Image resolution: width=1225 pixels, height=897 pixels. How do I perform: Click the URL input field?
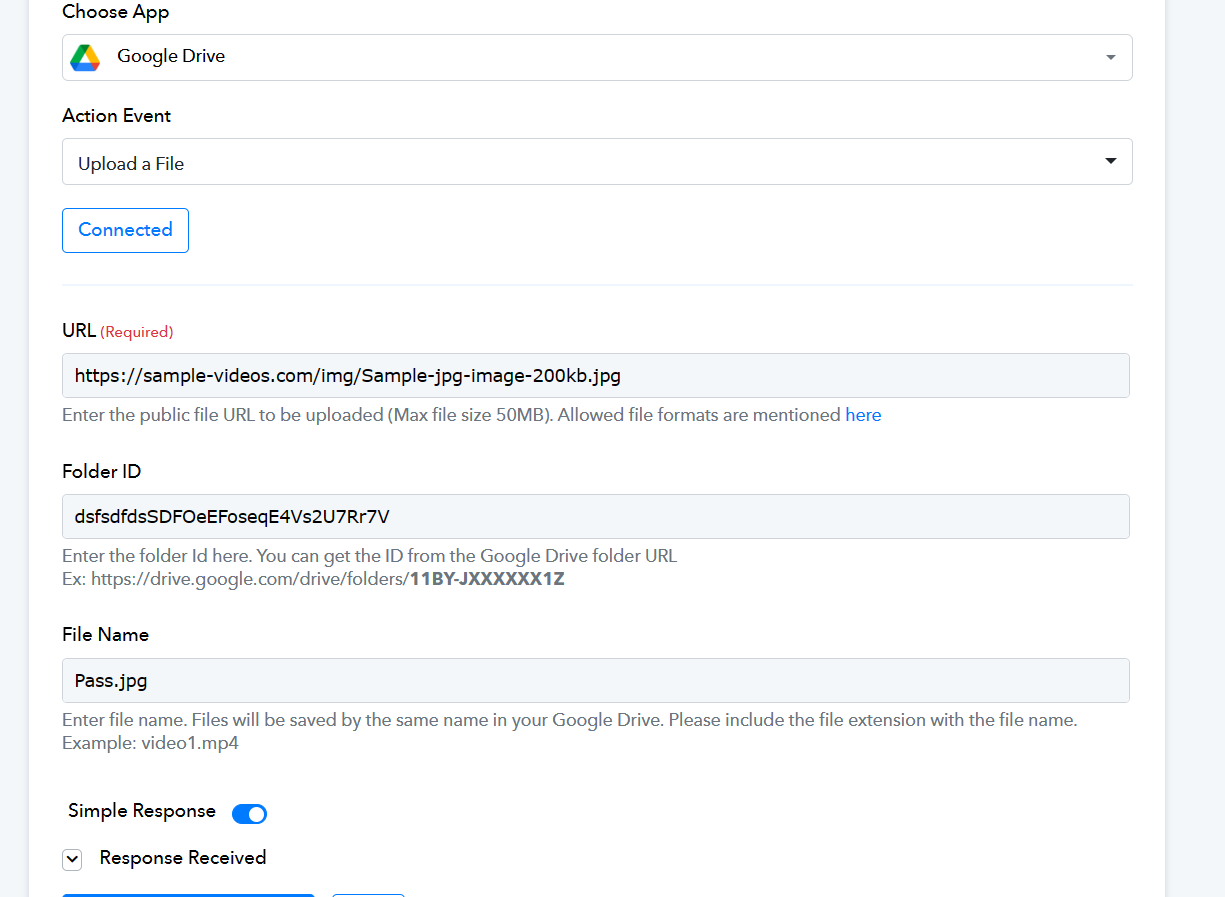point(596,375)
